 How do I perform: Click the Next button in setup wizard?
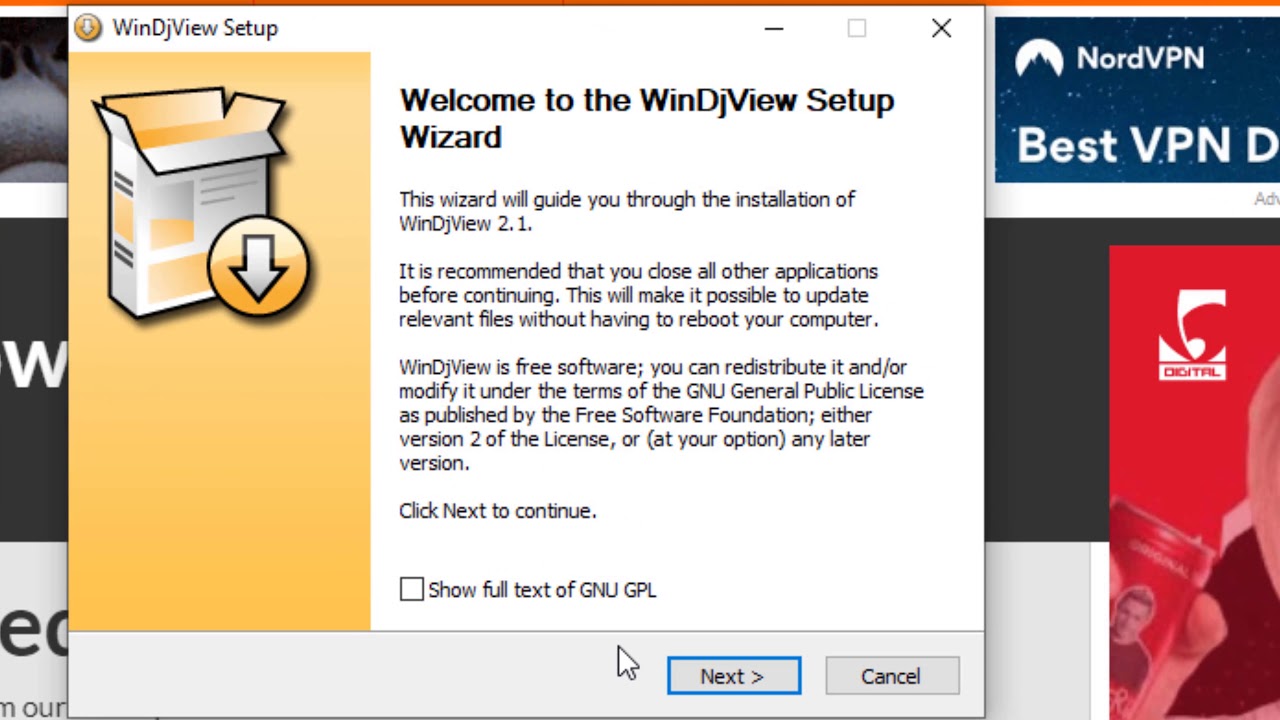pyautogui.click(x=734, y=676)
